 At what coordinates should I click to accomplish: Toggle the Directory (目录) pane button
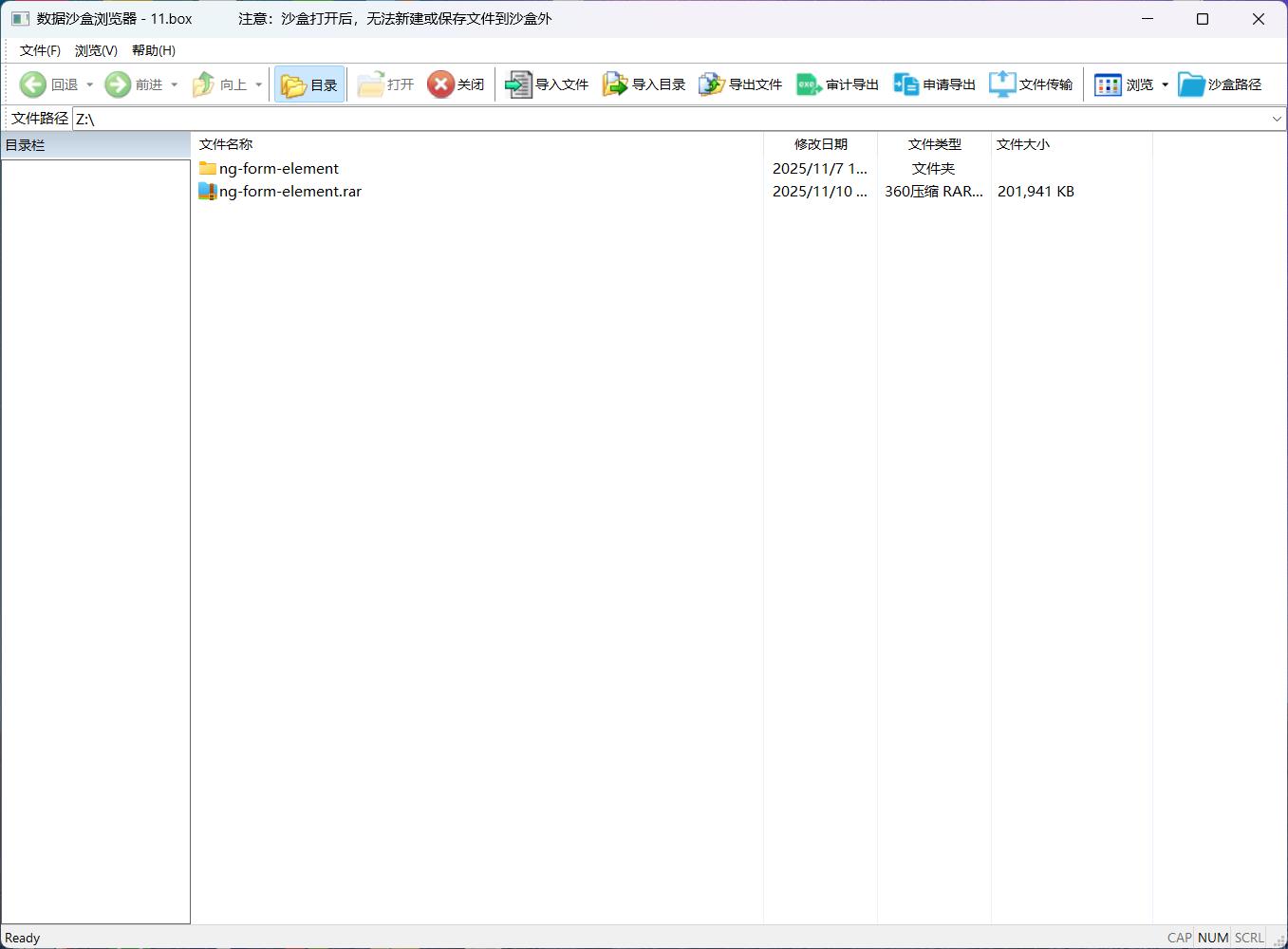click(x=309, y=84)
